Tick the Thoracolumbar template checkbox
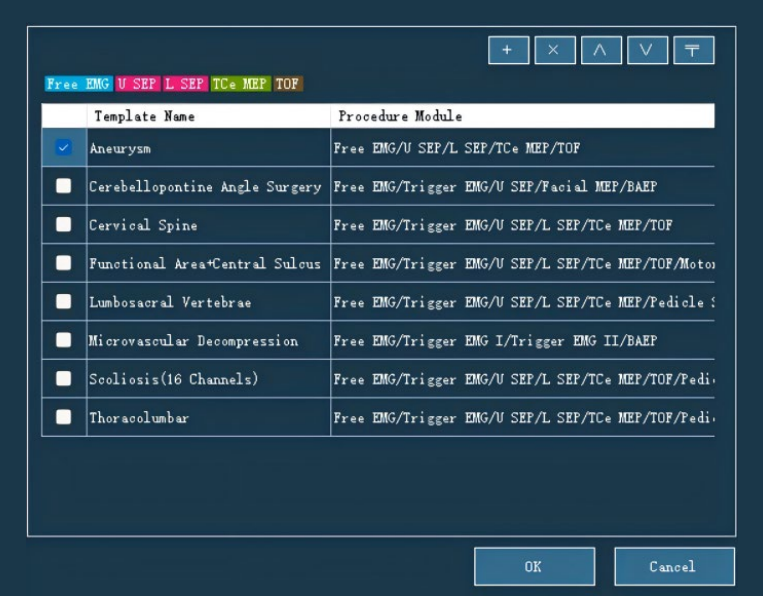Viewport: 764px width, 597px height. [x=64, y=418]
